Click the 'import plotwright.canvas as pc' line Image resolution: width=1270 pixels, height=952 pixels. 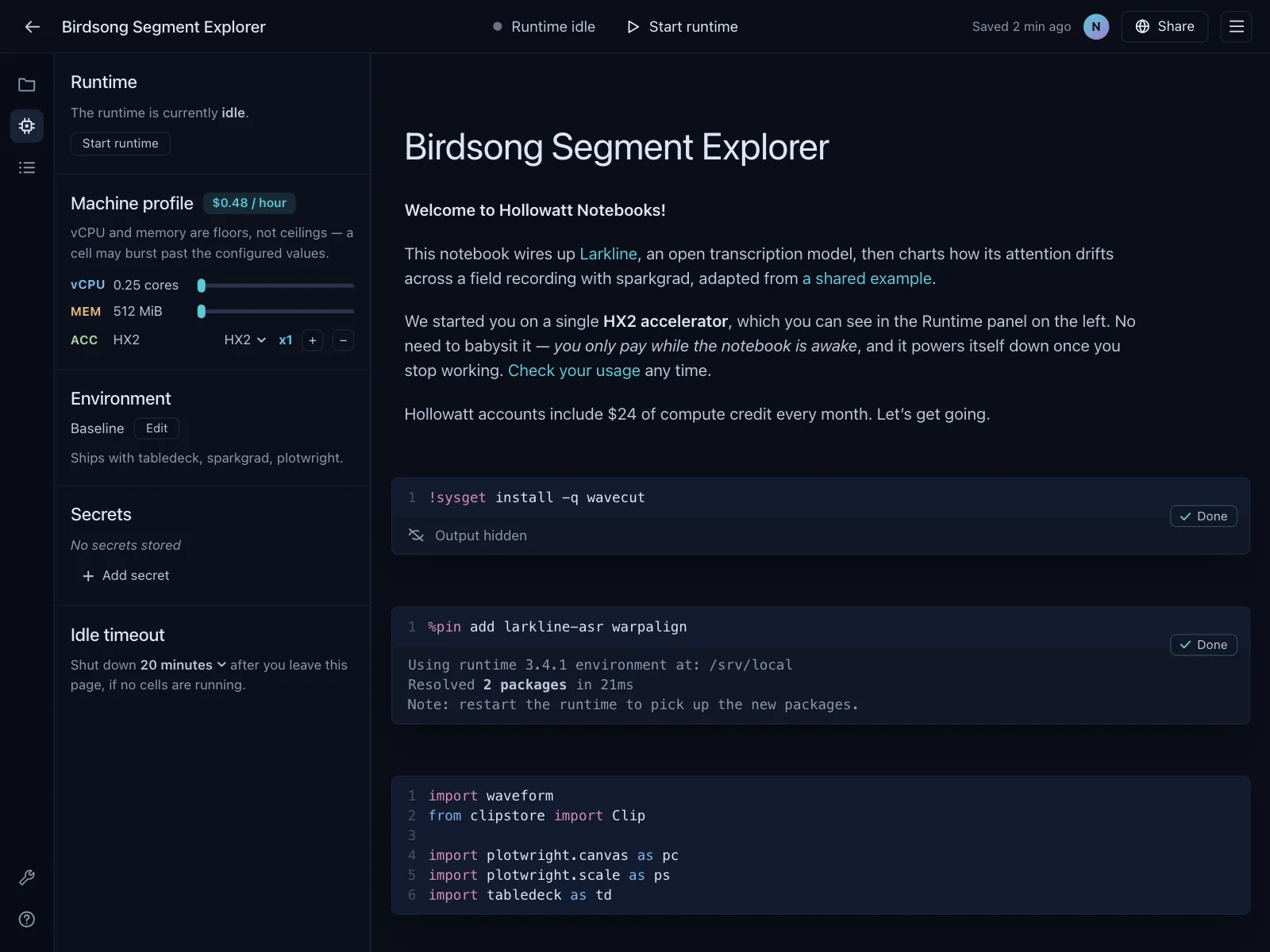click(x=553, y=855)
